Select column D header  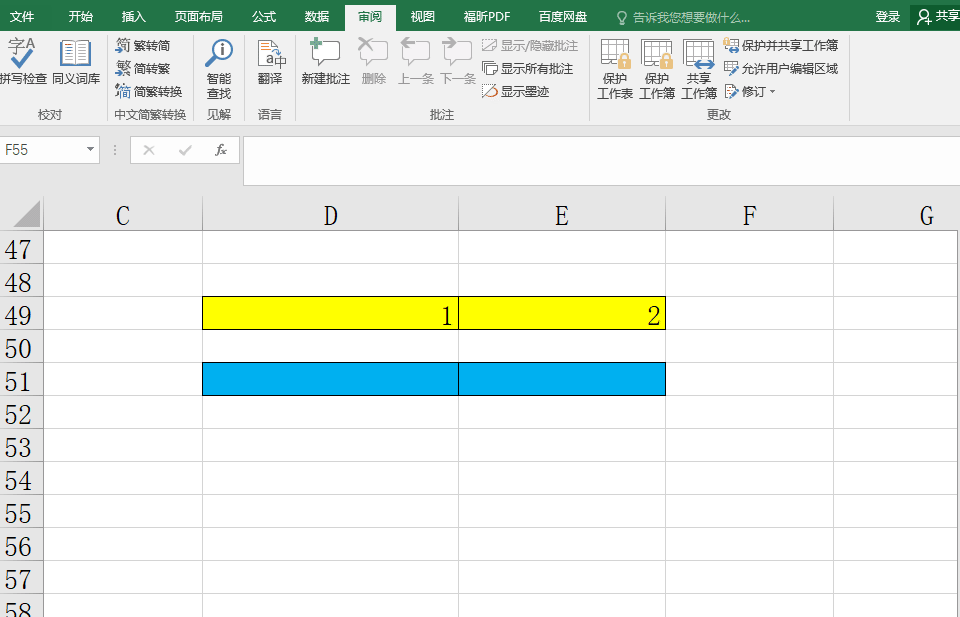pyautogui.click(x=331, y=215)
